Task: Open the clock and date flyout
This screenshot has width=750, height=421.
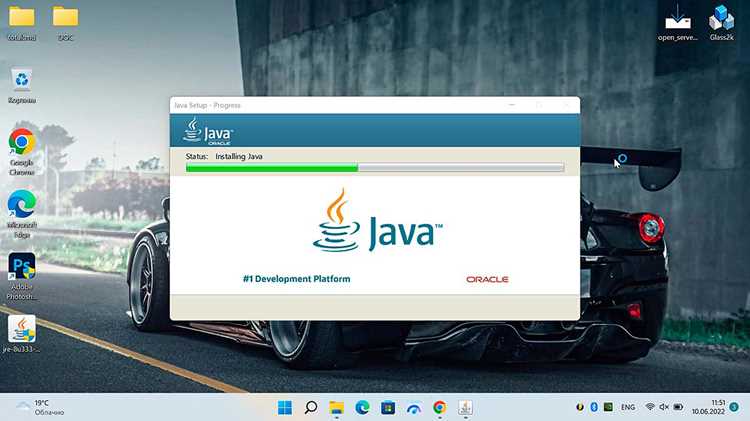Action: click(708, 407)
